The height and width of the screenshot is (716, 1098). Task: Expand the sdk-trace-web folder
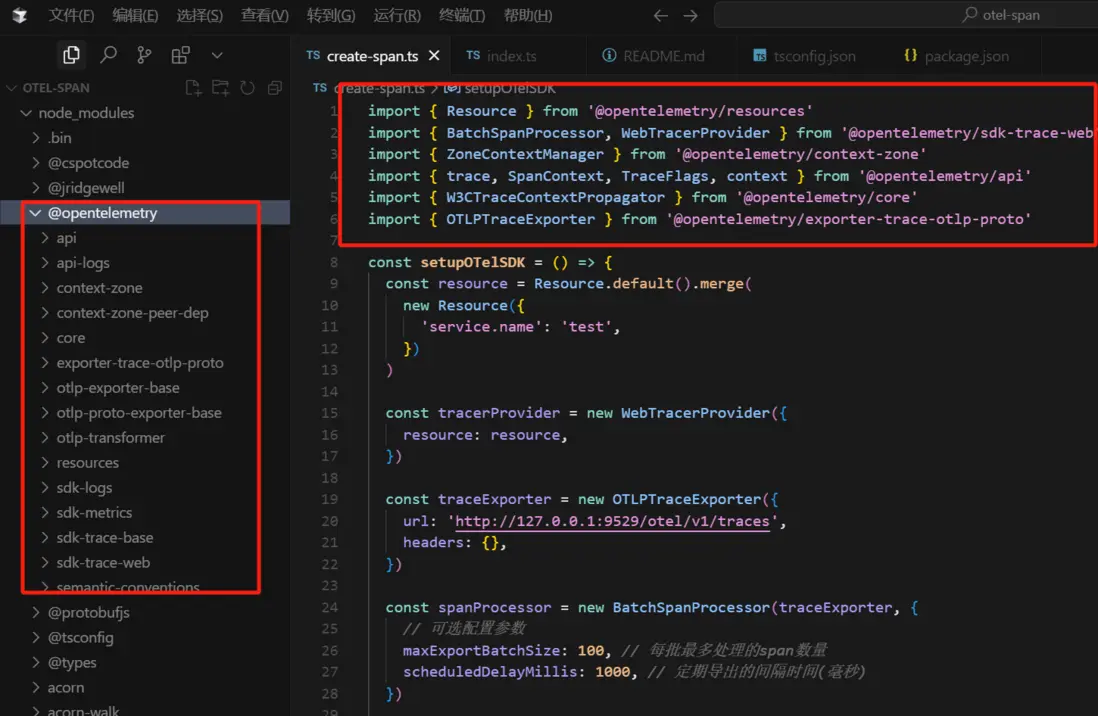tap(103, 563)
